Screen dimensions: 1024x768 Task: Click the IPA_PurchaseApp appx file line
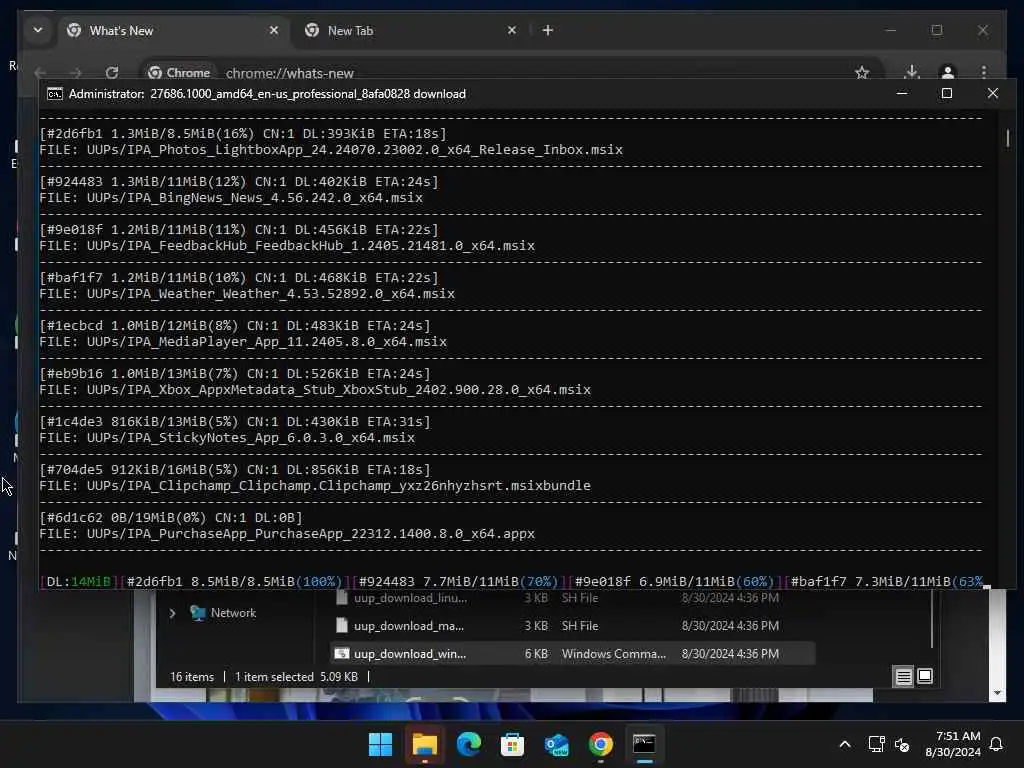287,534
